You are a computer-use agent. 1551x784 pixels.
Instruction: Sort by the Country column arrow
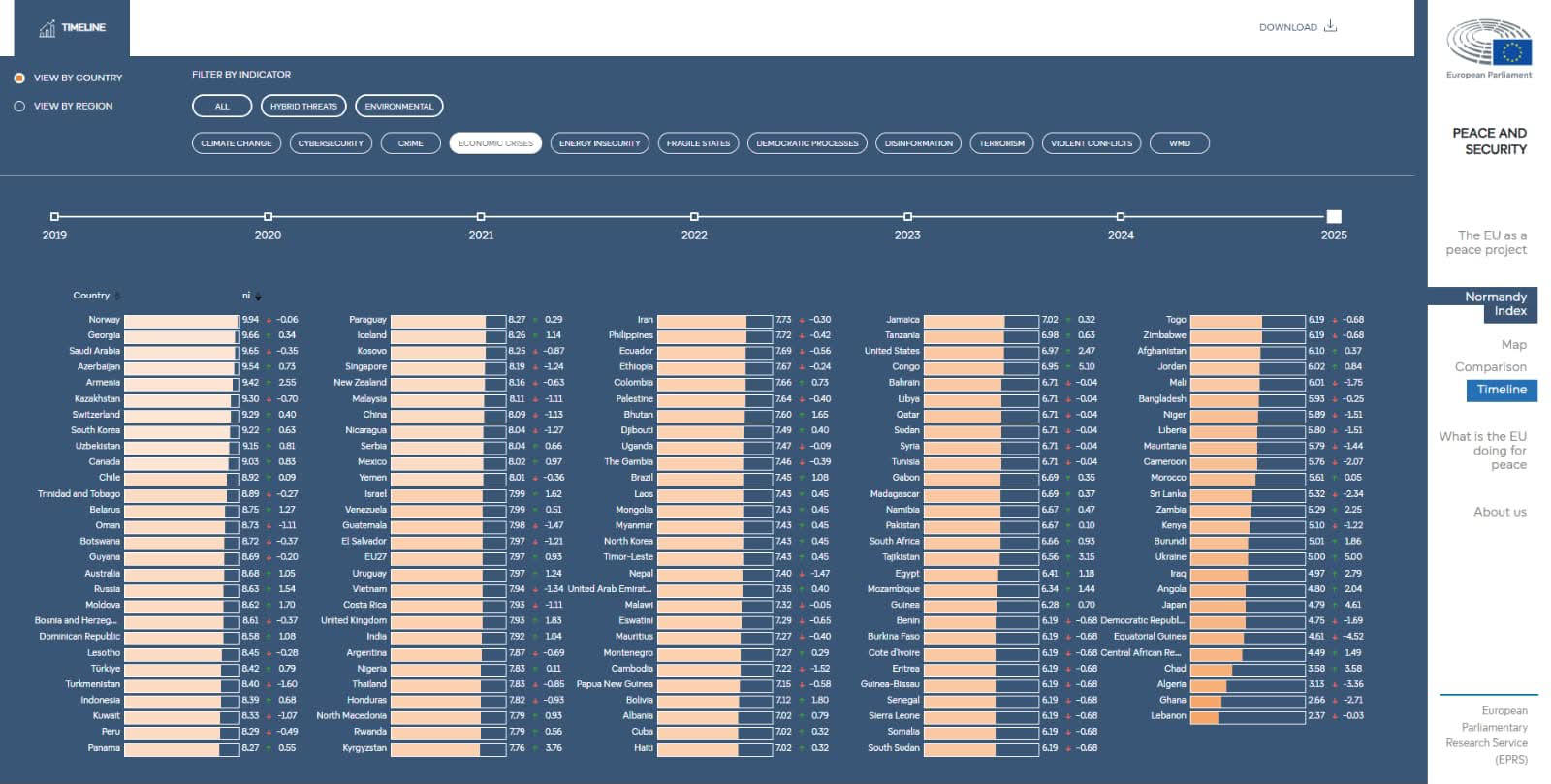[x=117, y=297]
